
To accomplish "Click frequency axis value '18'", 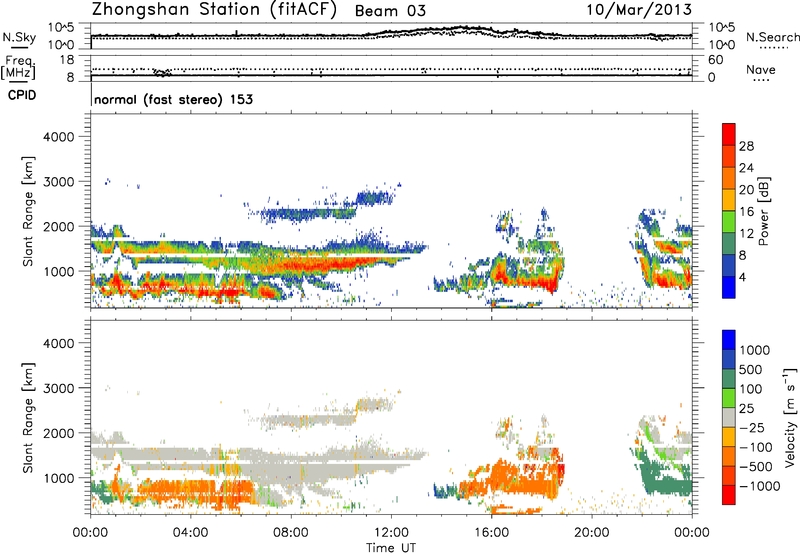I will coord(67,60).
